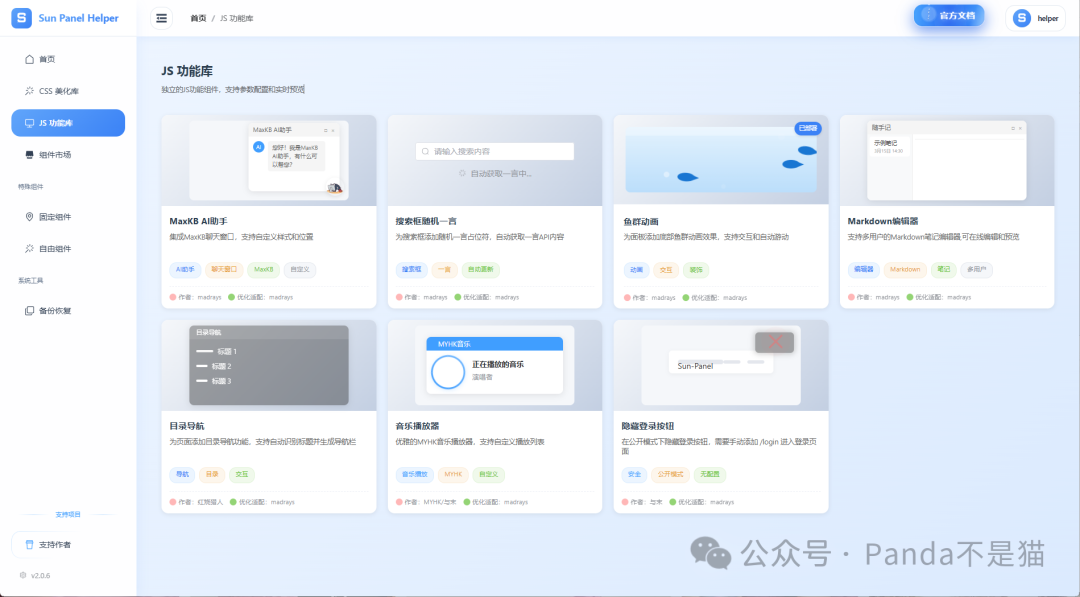The height and width of the screenshot is (597, 1080).
Task: Click the 备份恢复 copy icon
Action: [x=29, y=311]
